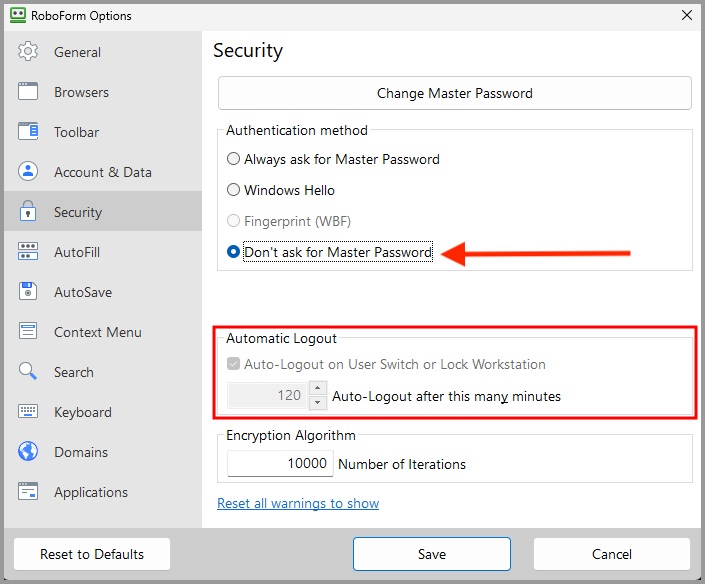Click Reset all warnings to show link

(x=298, y=503)
